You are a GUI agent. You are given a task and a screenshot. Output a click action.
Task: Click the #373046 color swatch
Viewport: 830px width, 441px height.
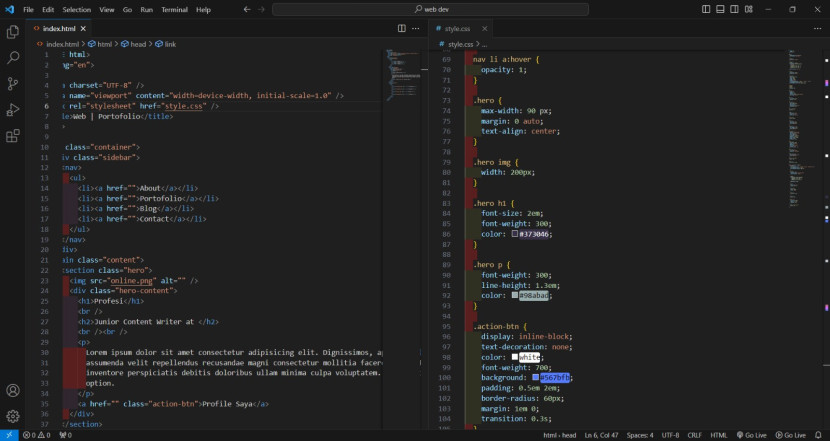coord(515,233)
